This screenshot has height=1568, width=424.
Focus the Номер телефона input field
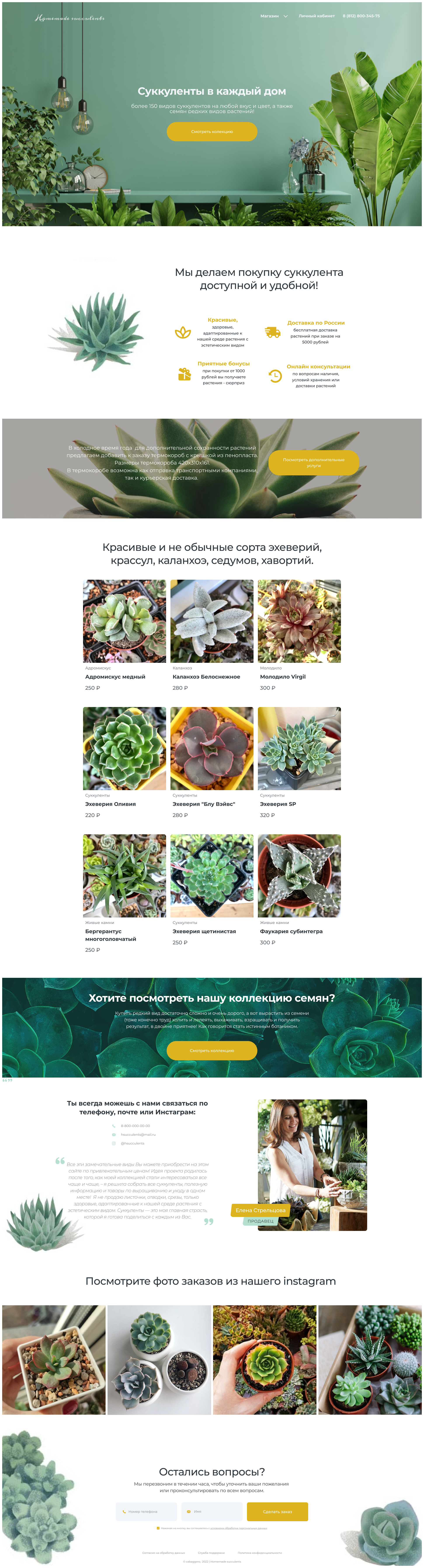[146, 1511]
